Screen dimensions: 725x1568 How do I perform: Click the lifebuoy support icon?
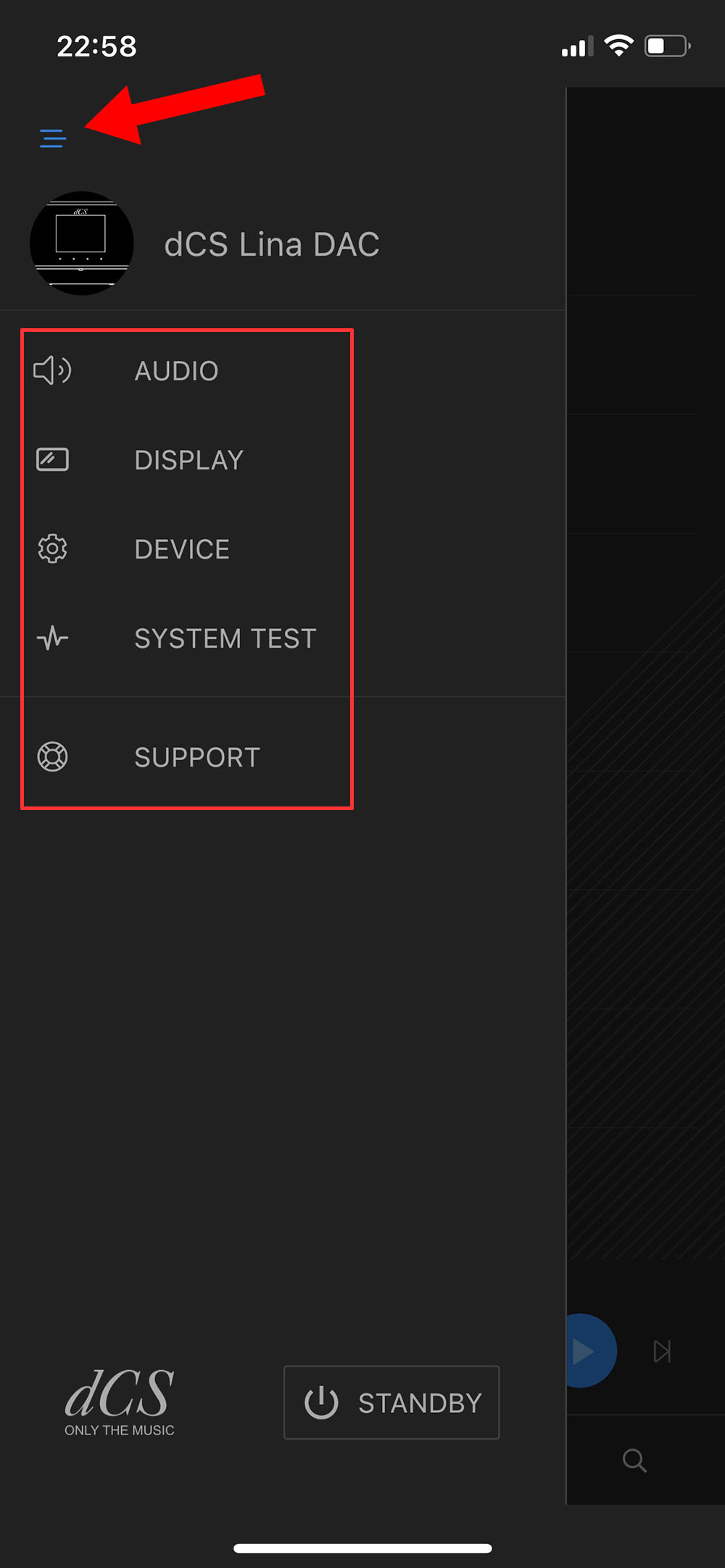52,756
